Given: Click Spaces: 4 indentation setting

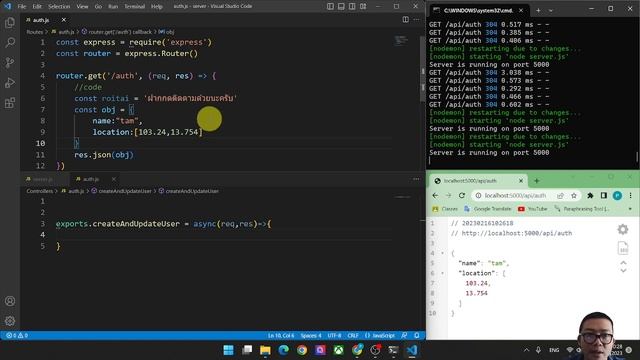Looking at the screenshot, I should (x=311, y=336).
